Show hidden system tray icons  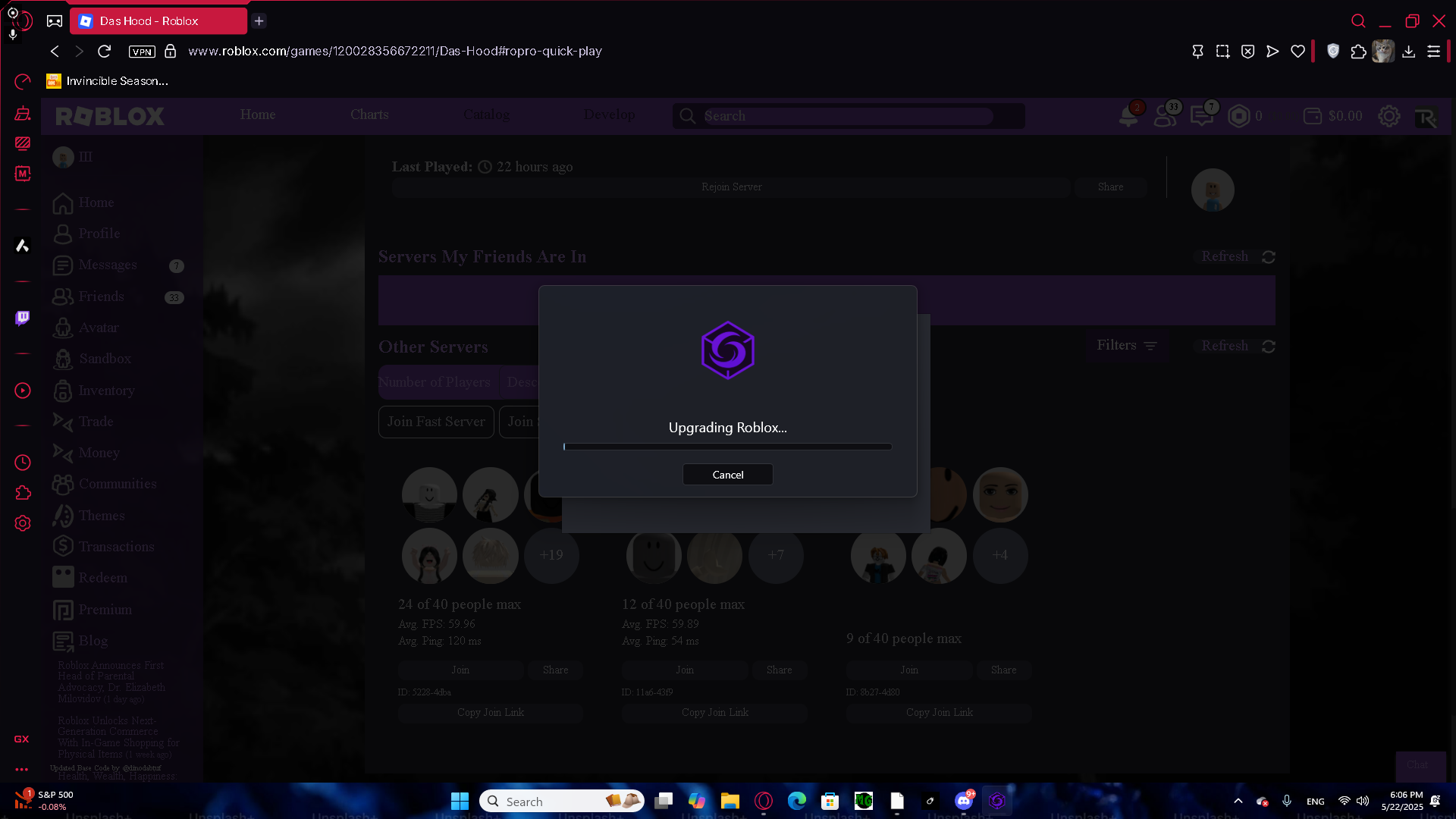pyautogui.click(x=1238, y=801)
